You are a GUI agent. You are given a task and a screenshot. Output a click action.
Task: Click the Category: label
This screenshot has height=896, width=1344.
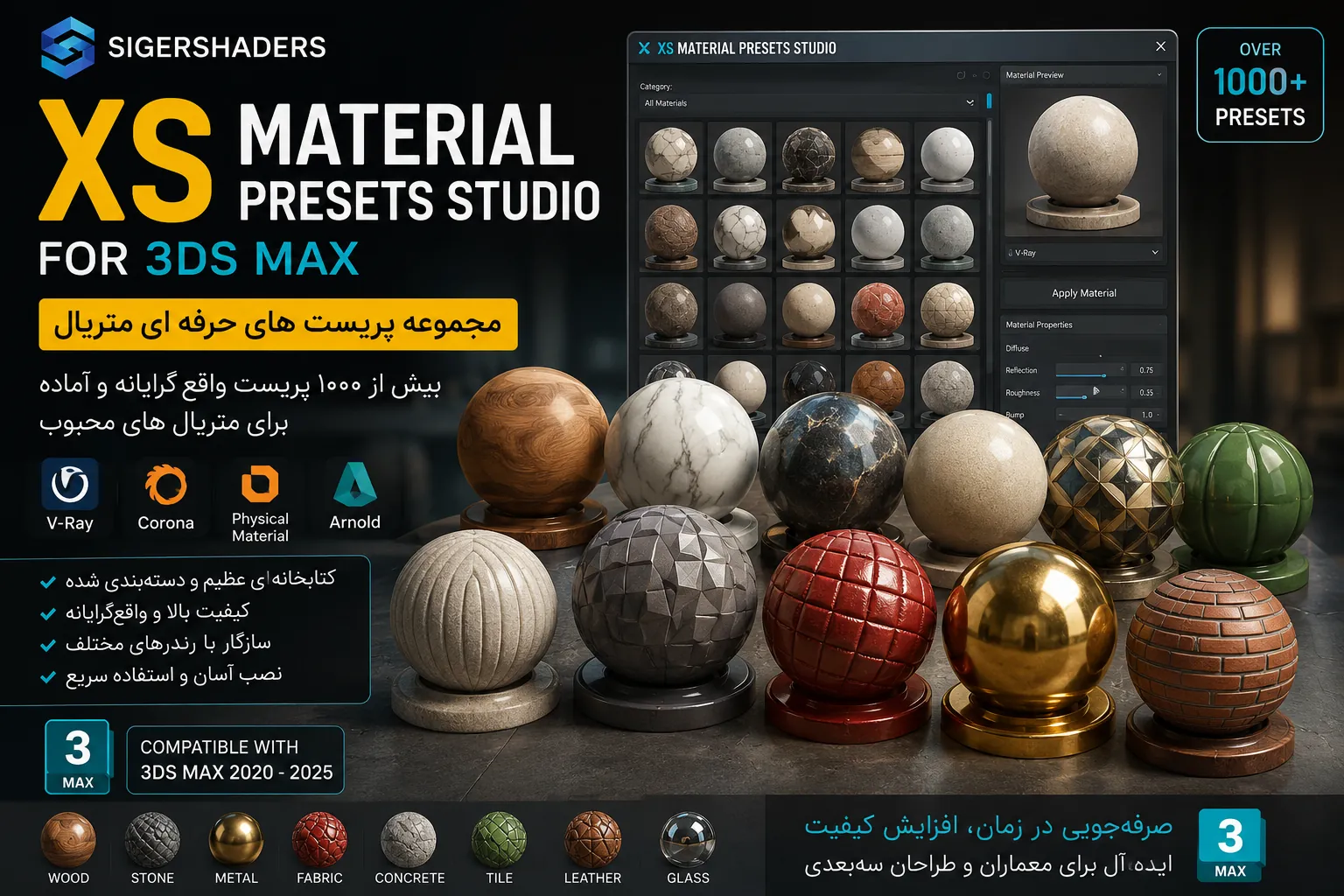pyautogui.click(x=656, y=87)
